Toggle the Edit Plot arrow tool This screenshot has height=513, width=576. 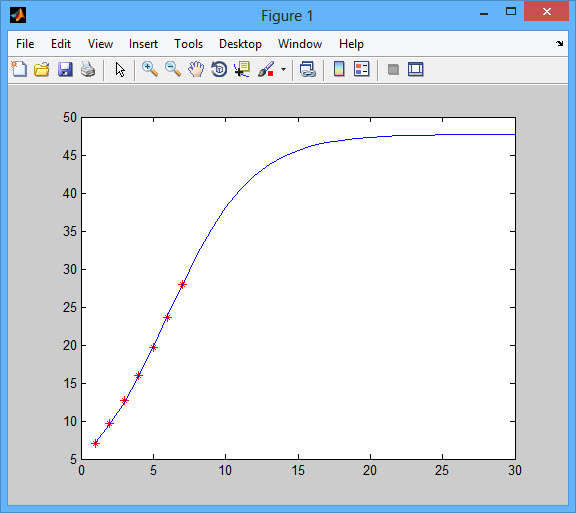(x=120, y=69)
